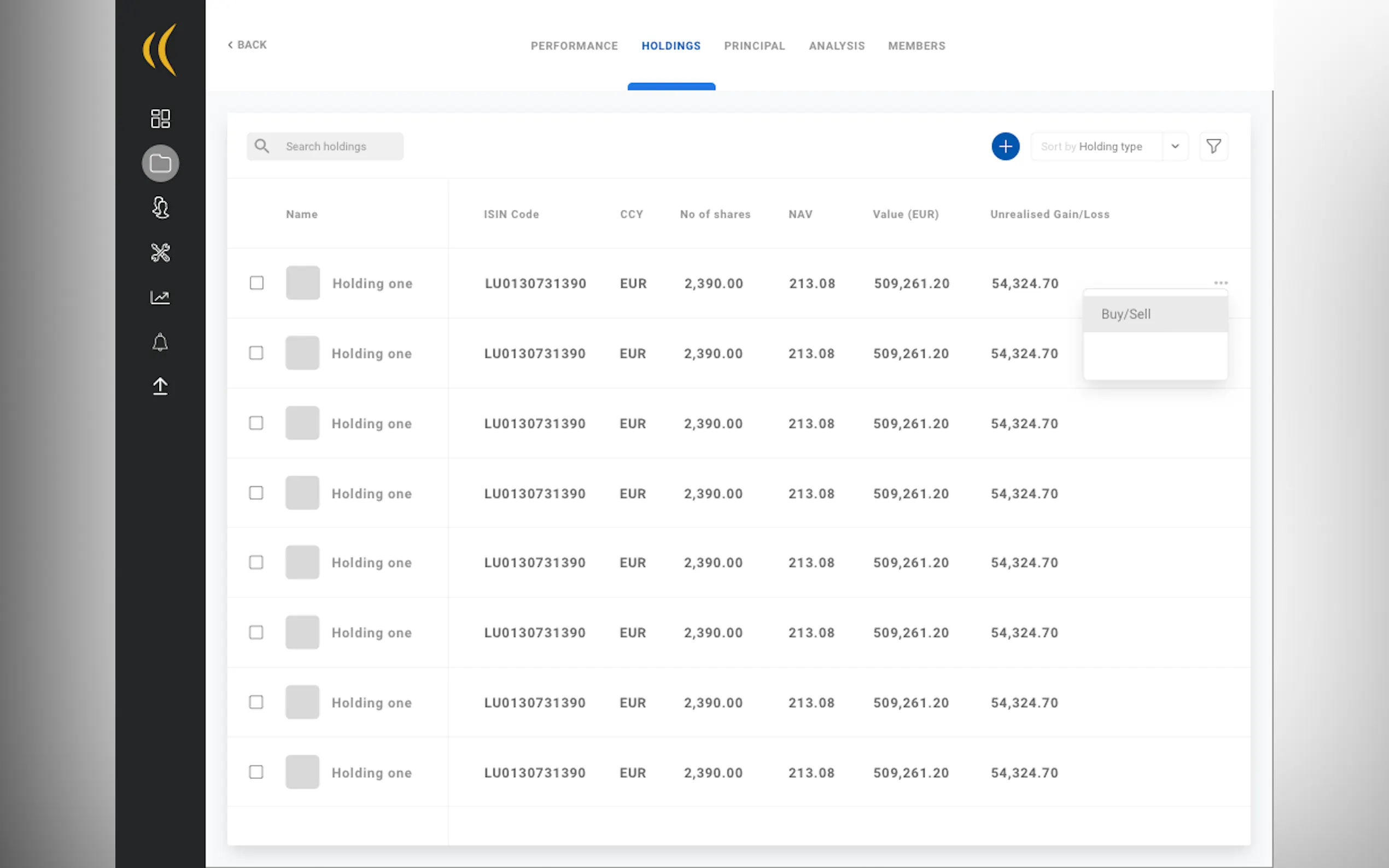Click the Search holdings input field
The image size is (1389, 868).
[339, 146]
